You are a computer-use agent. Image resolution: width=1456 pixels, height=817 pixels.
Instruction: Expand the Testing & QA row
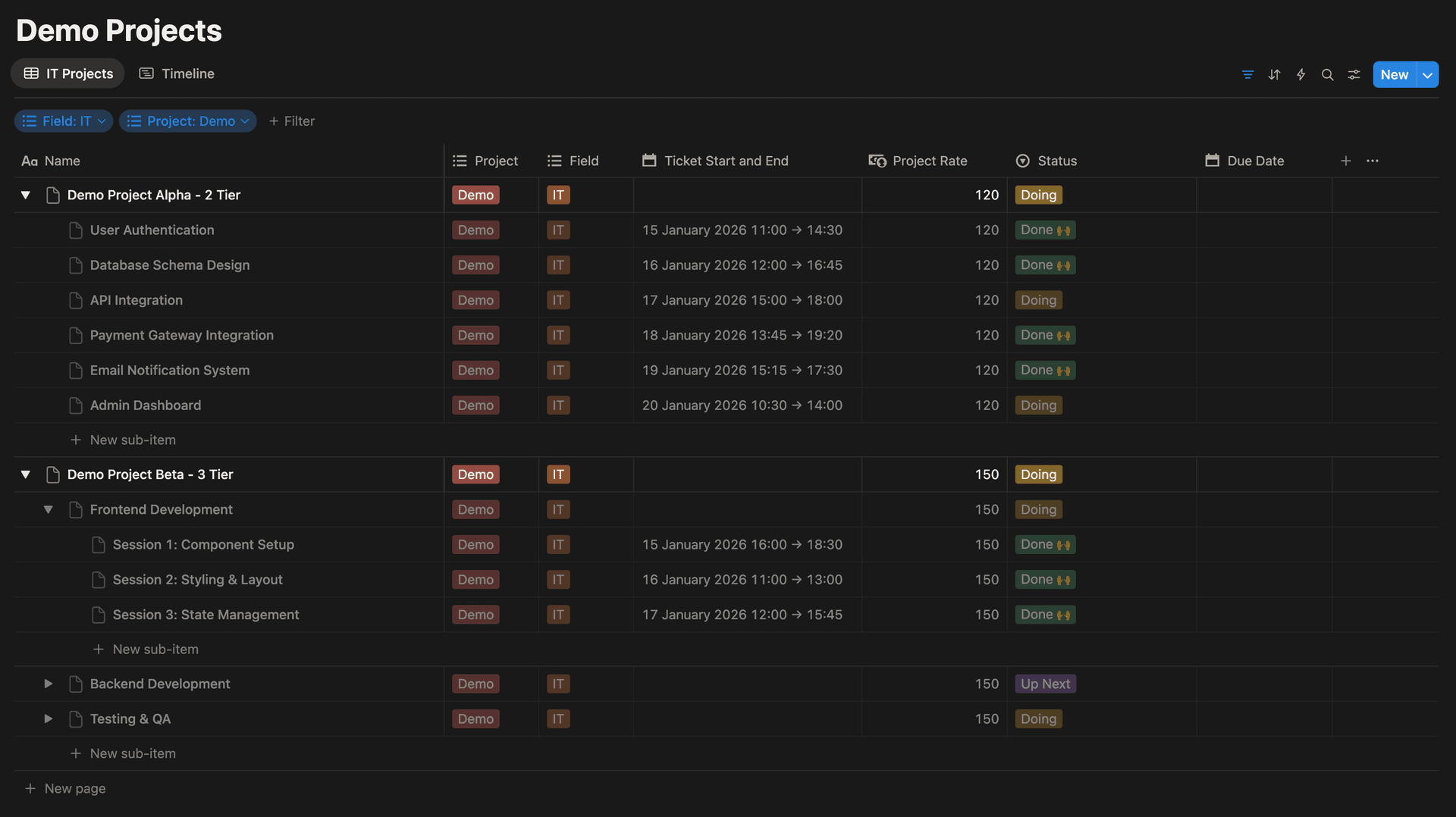[x=49, y=718]
